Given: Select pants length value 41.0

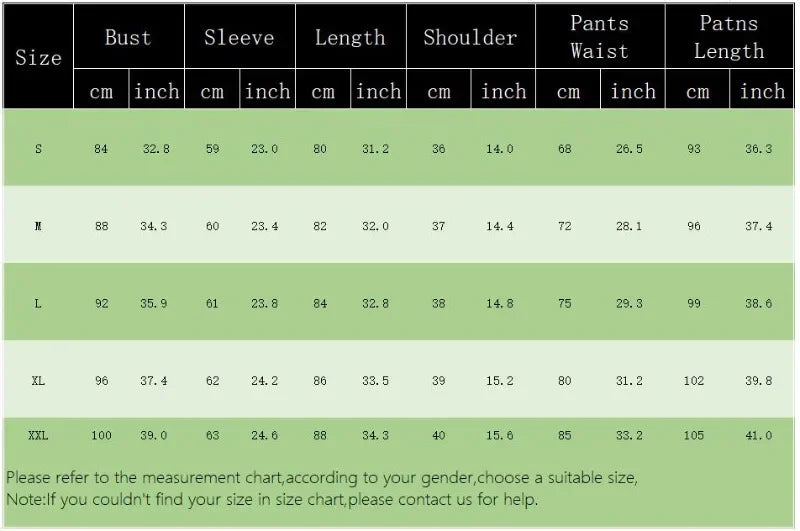Looking at the screenshot, I should (759, 435).
